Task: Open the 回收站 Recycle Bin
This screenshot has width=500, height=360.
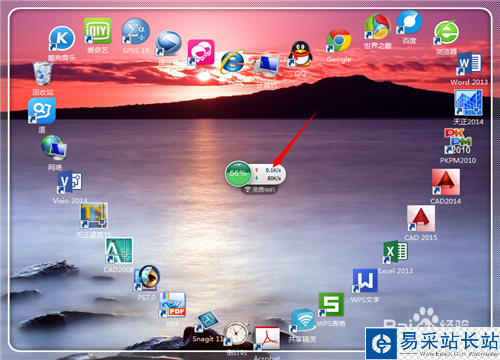Action: coord(43,74)
